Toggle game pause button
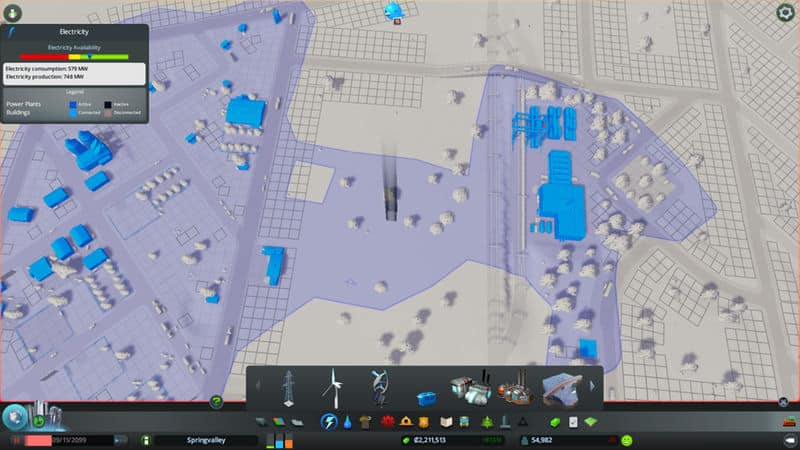Image resolution: width=800 pixels, height=450 pixels. click(x=17, y=440)
